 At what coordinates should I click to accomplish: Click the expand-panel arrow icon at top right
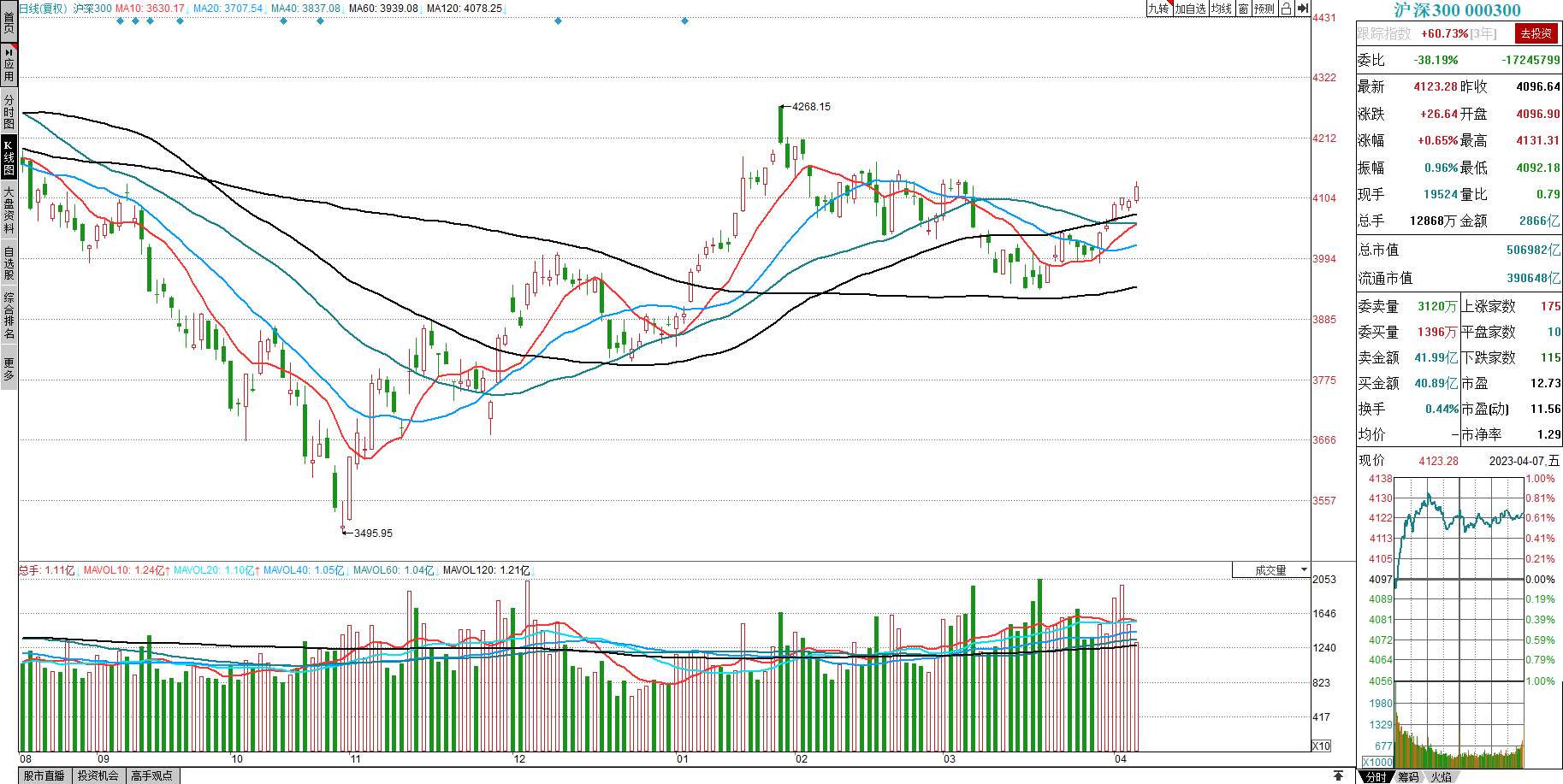pyautogui.click(x=1302, y=9)
